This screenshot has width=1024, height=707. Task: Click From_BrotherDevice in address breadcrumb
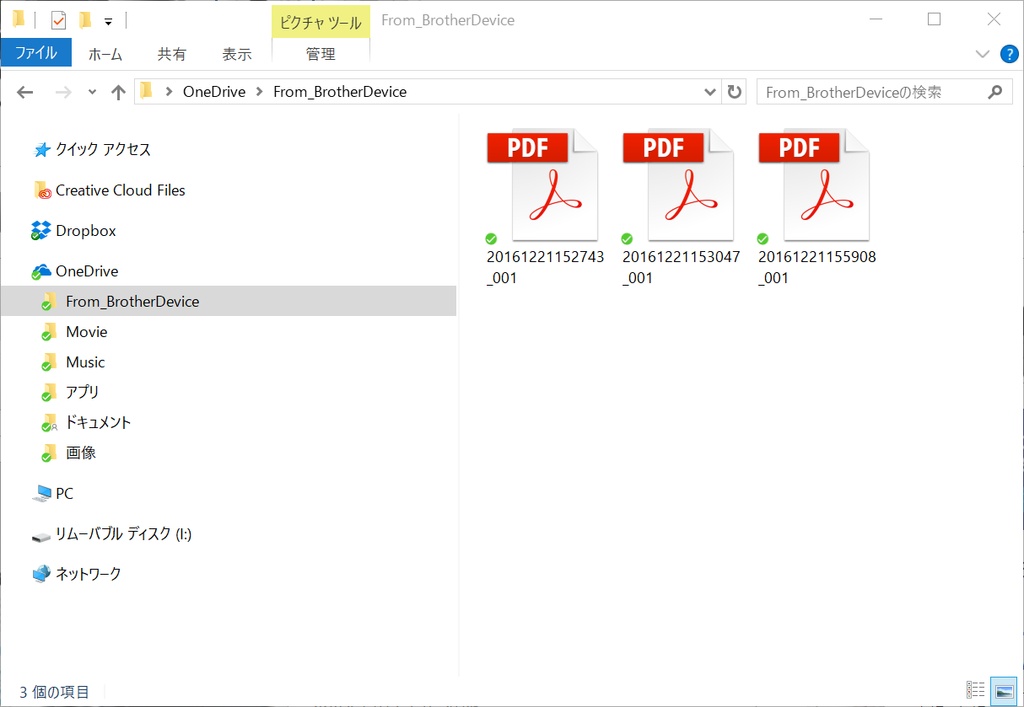pos(340,92)
